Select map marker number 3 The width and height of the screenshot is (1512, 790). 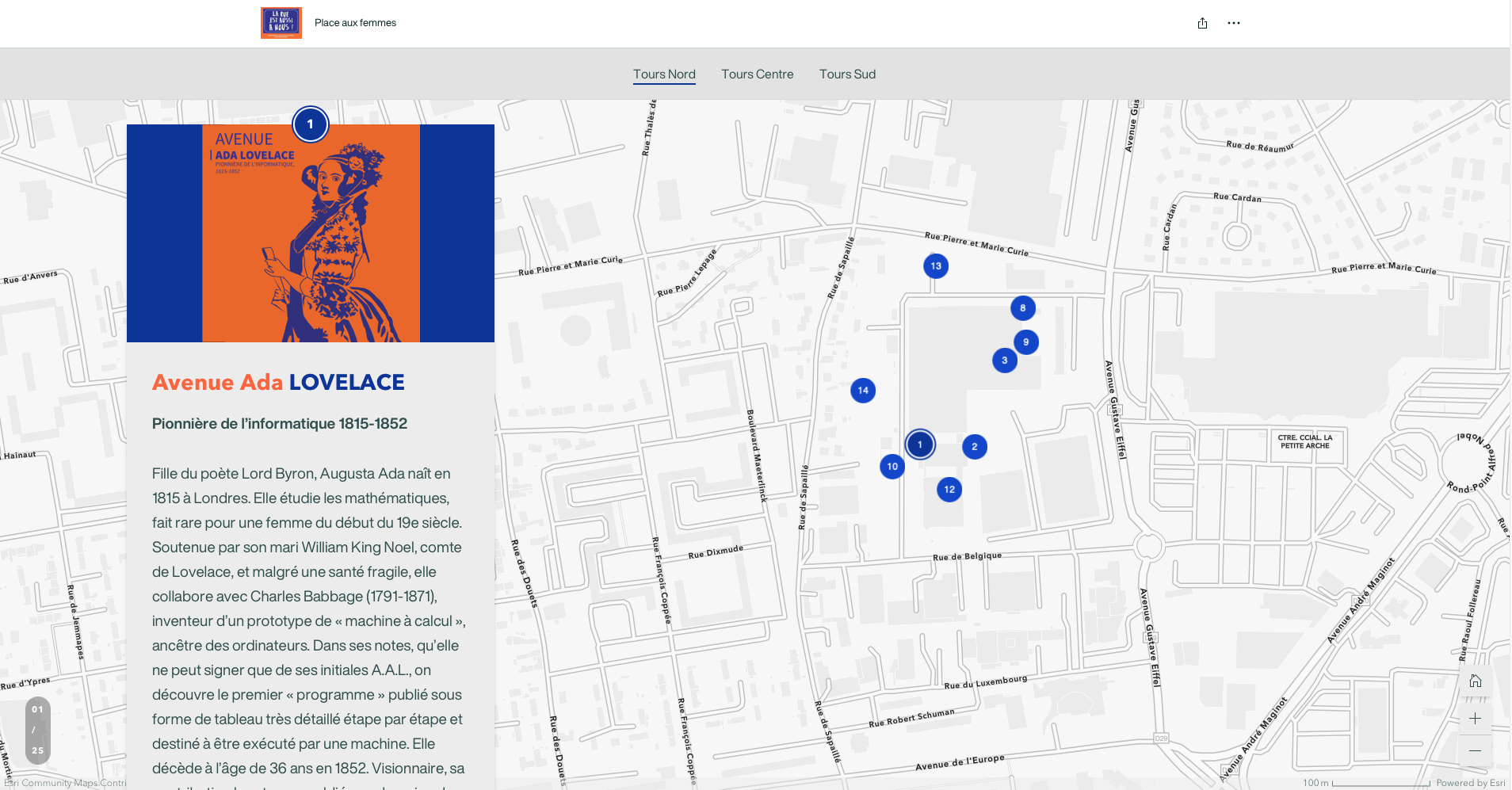(x=1005, y=360)
